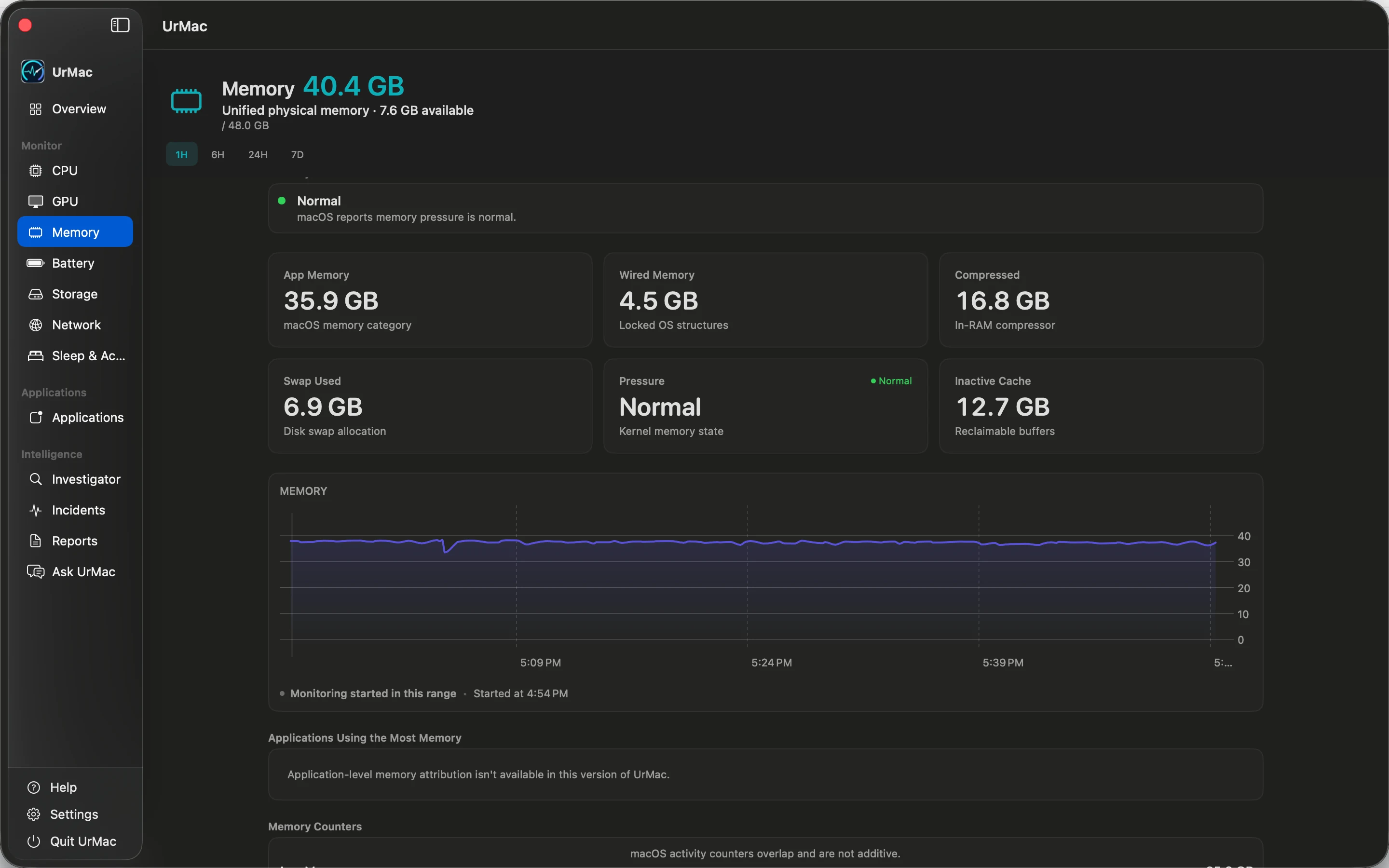Click the Inactive Cache 12.7 GB card
Image resolution: width=1389 pixels, height=868 pixels.
click(1101, 406)
